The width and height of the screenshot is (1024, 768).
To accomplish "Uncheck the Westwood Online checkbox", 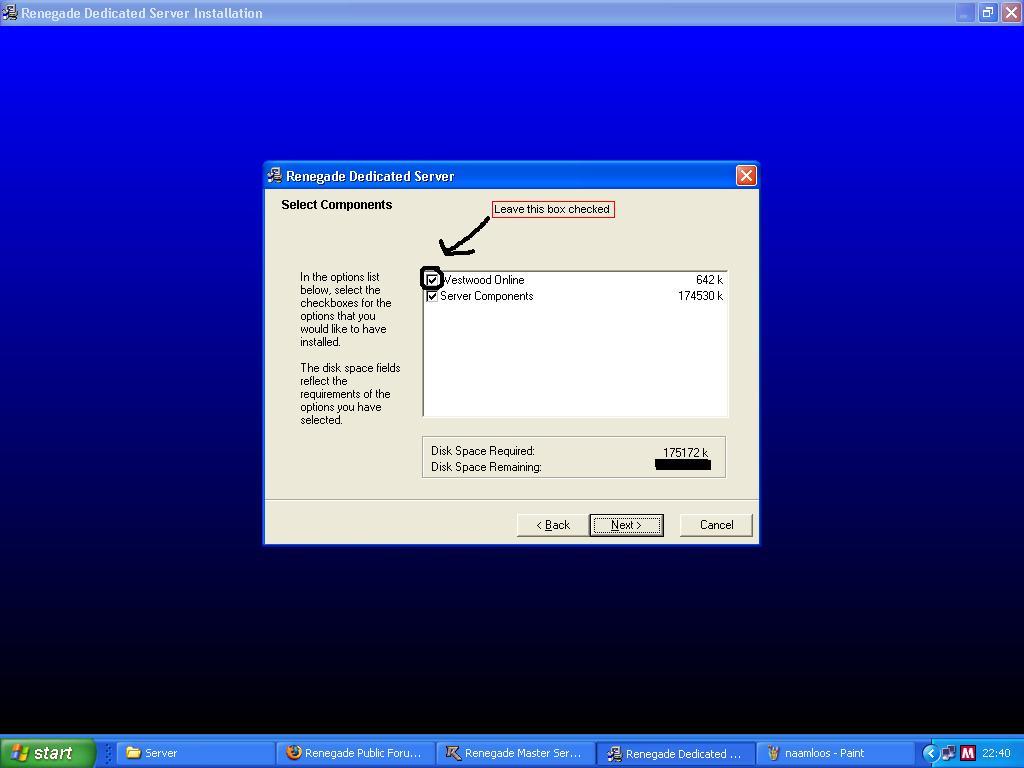I will click(432, 280).
